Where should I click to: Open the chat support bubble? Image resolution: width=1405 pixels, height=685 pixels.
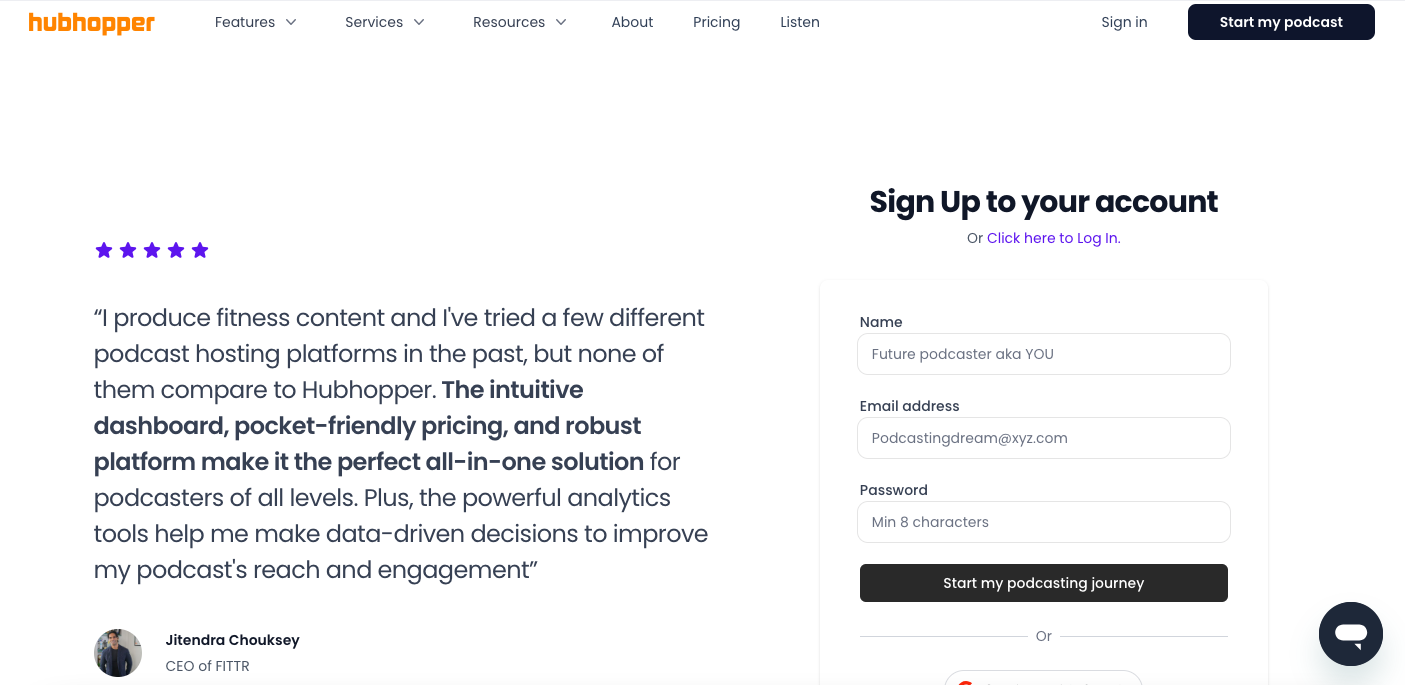coord(1350,633)
